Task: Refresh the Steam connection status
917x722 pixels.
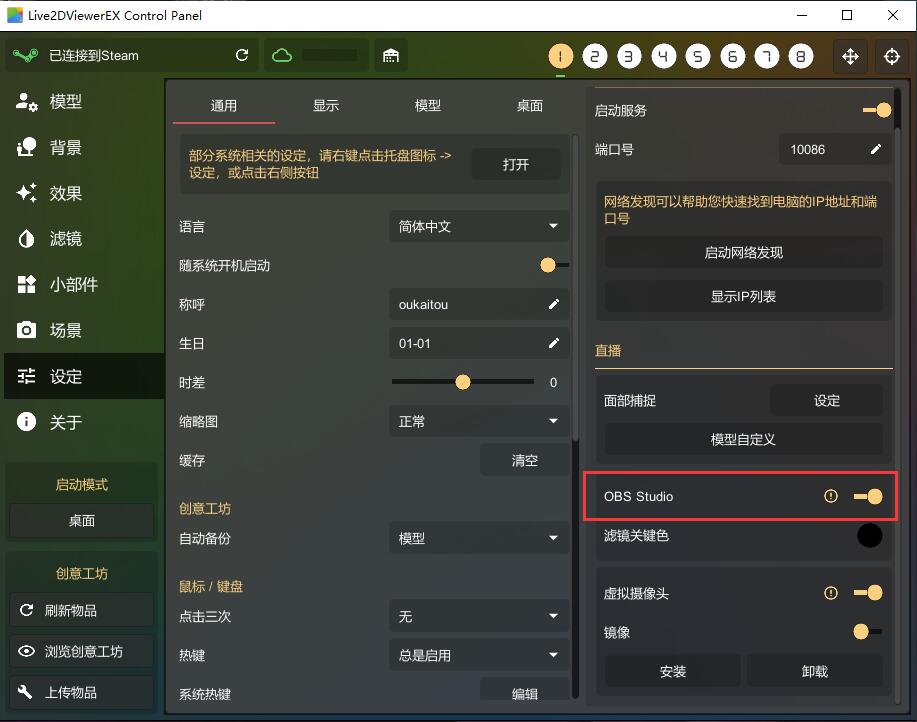Action: [x=242, y=55]
